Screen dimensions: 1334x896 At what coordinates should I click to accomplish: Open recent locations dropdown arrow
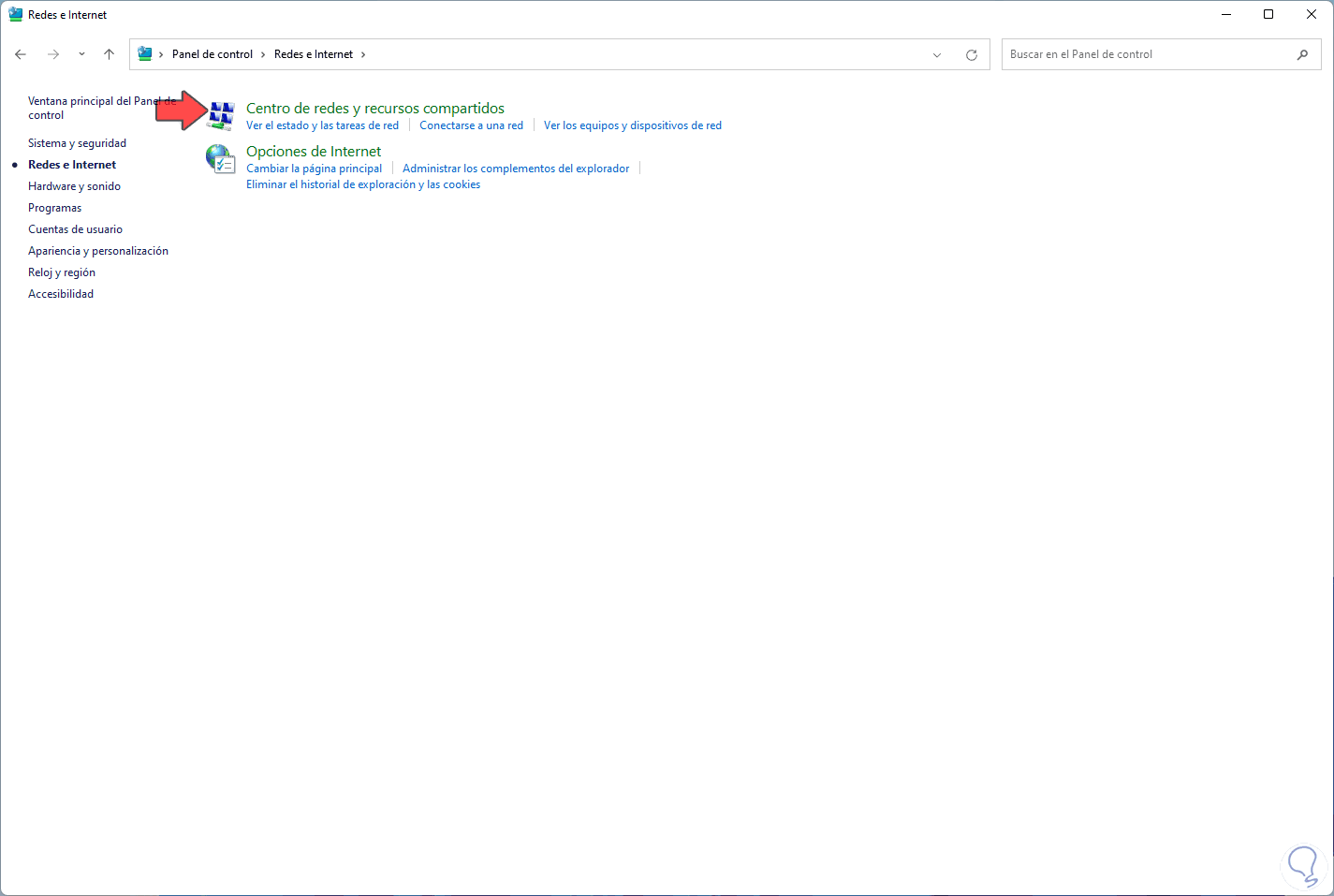click(x=81, y=54)
